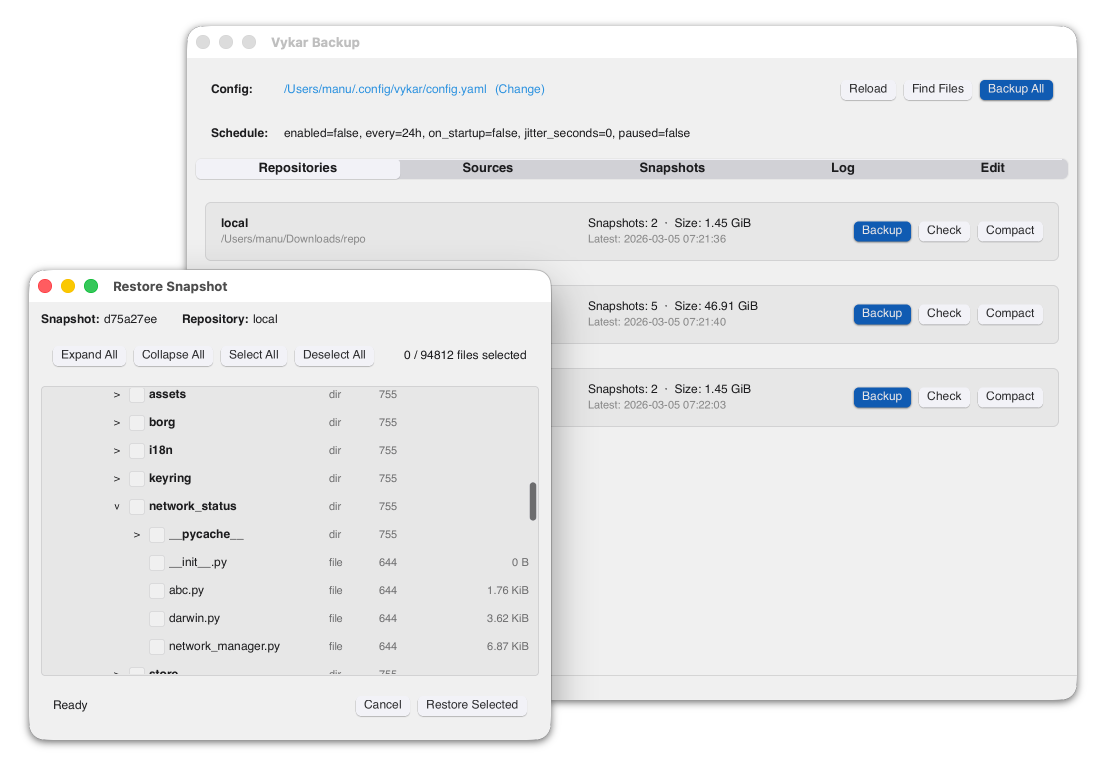Expand the keyring directory

116,478
